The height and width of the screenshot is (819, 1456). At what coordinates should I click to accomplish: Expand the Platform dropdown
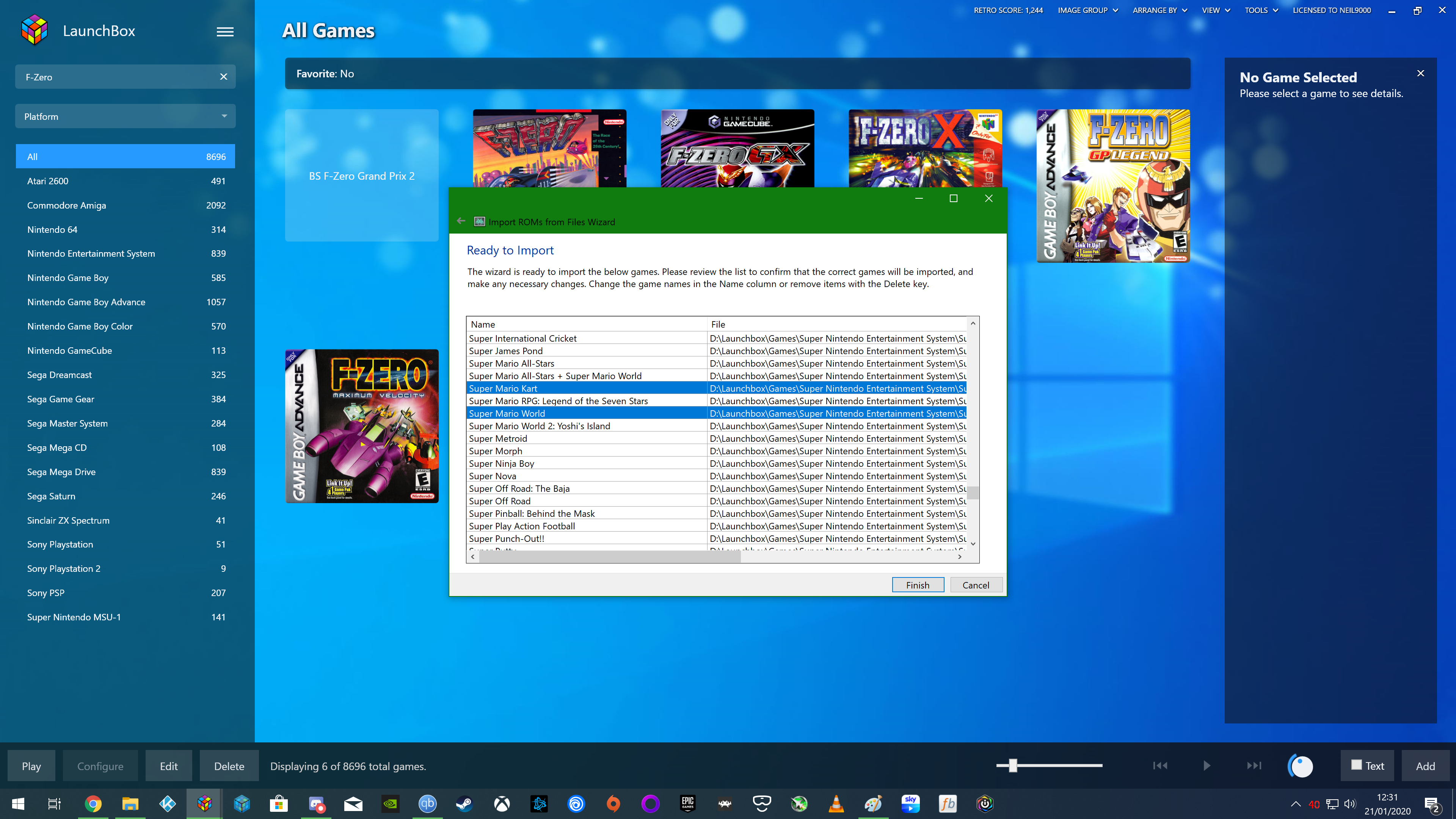coord(125,116)
